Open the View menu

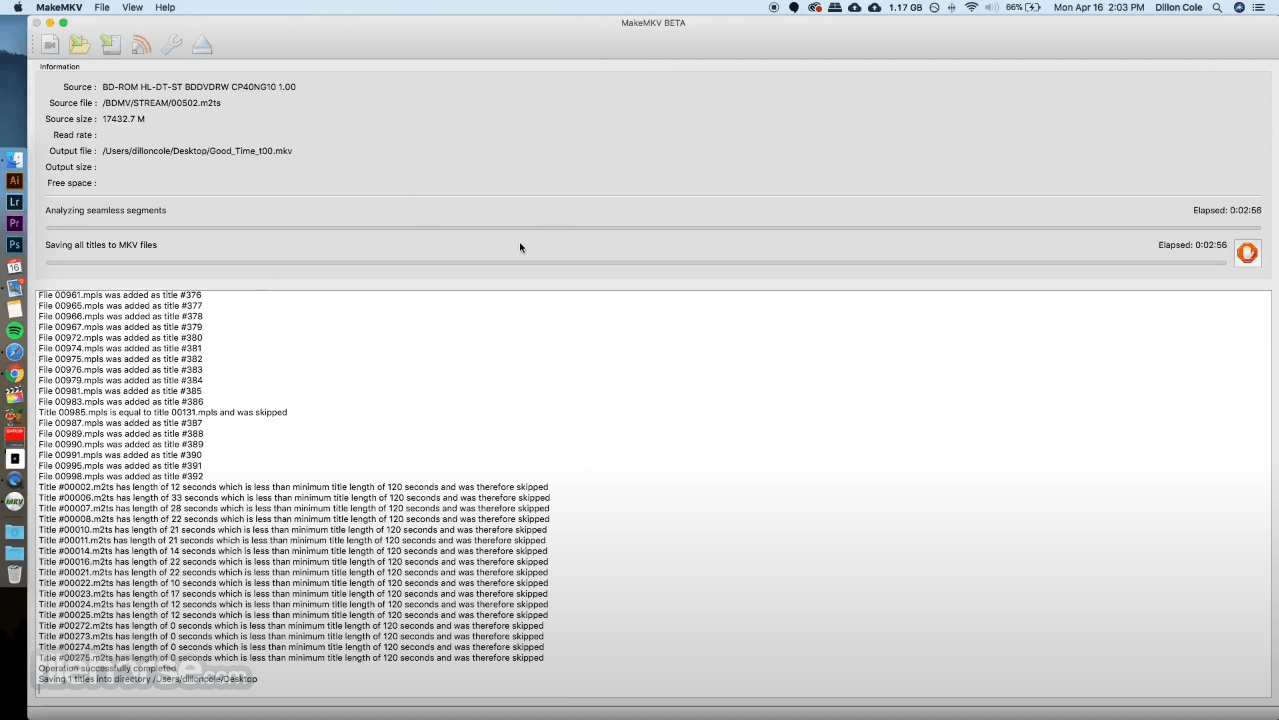click(x=132, y=7)
